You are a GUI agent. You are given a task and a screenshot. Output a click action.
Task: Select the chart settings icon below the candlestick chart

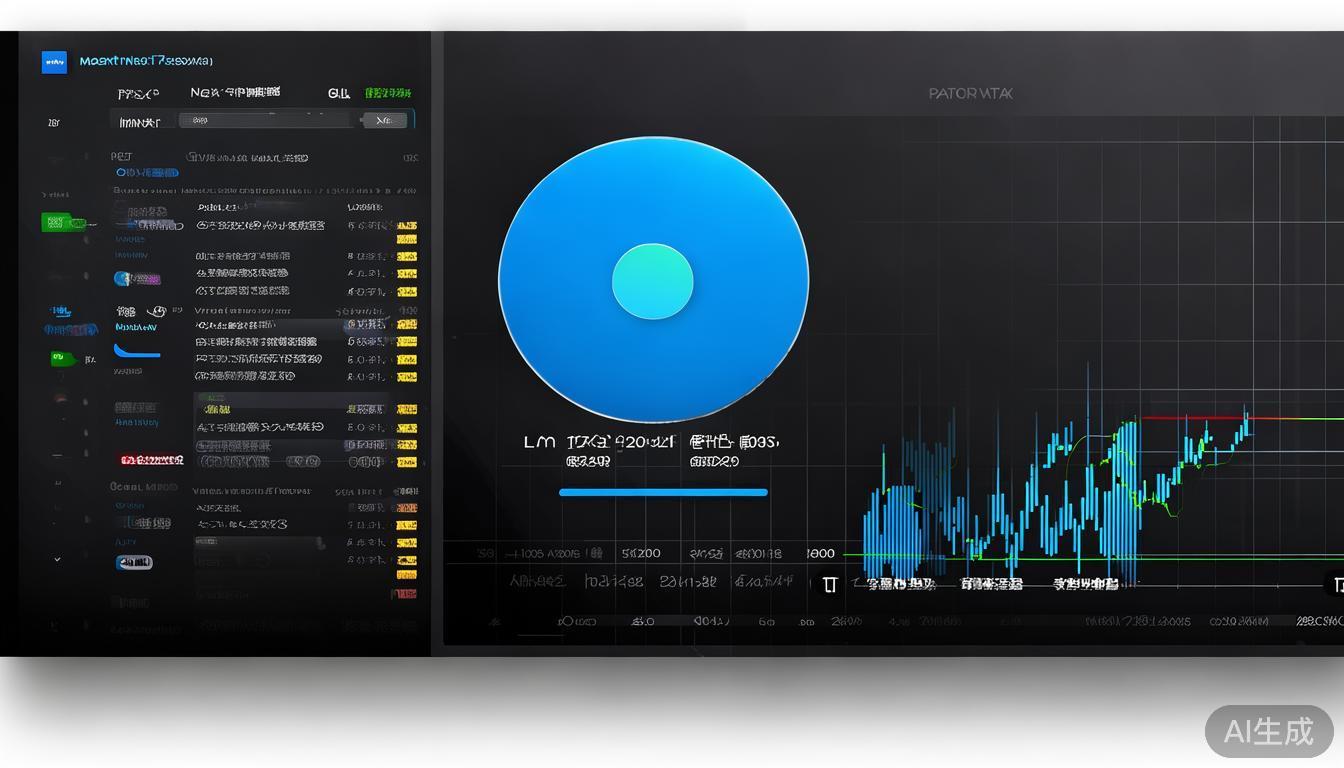(x=830, y=584)
